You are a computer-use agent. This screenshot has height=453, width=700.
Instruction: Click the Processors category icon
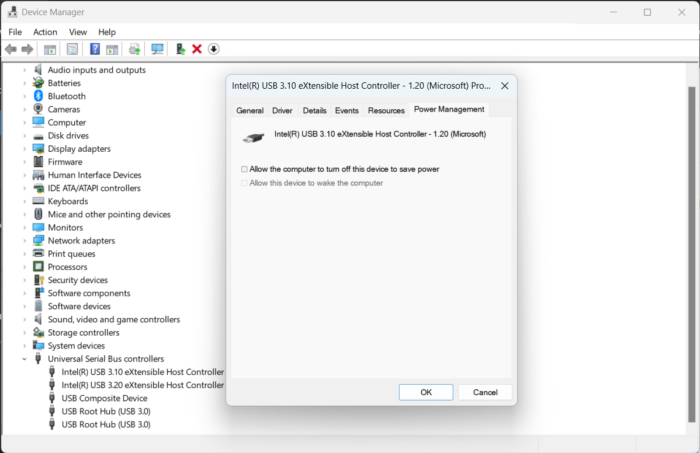click(38, 266)
